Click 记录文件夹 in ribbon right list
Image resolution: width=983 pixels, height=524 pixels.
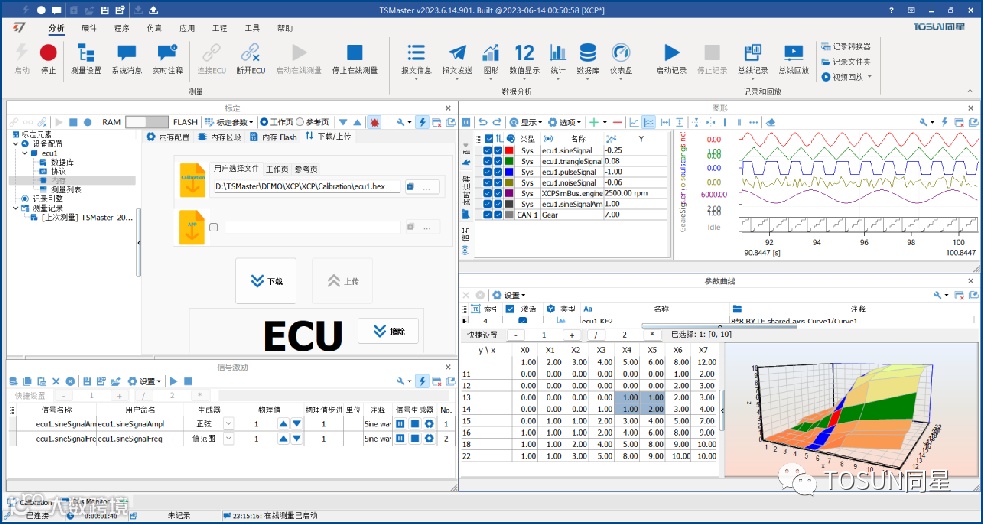tap(846, 61)
